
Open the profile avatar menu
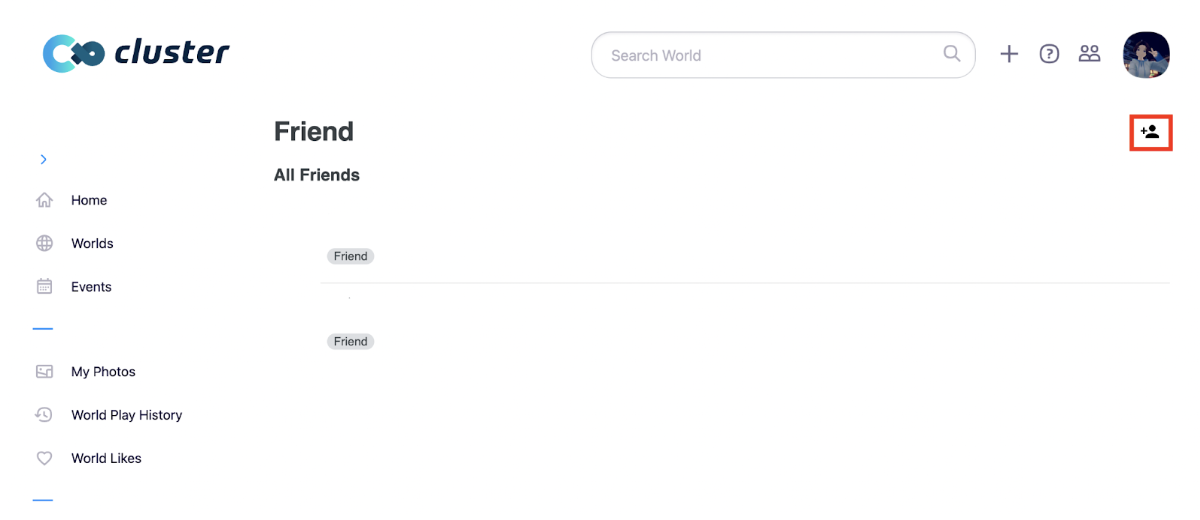1146,54
